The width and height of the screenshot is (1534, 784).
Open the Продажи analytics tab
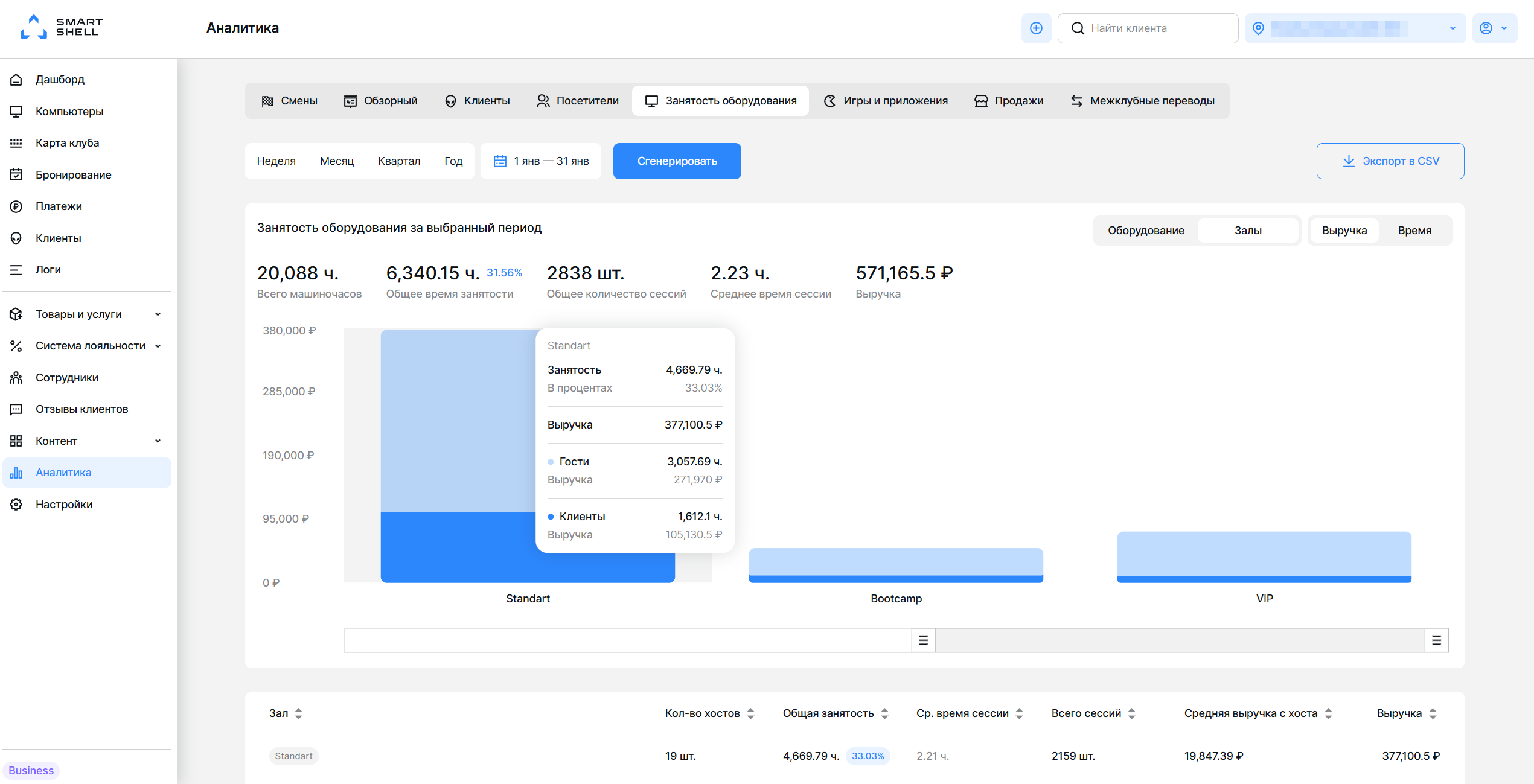pos(1009,101)
